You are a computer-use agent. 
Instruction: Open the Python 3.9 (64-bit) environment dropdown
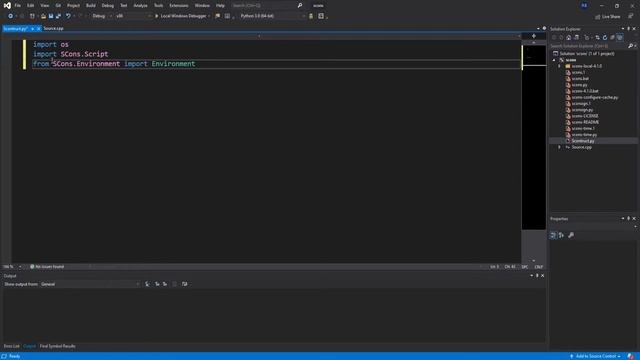point(272,16)
